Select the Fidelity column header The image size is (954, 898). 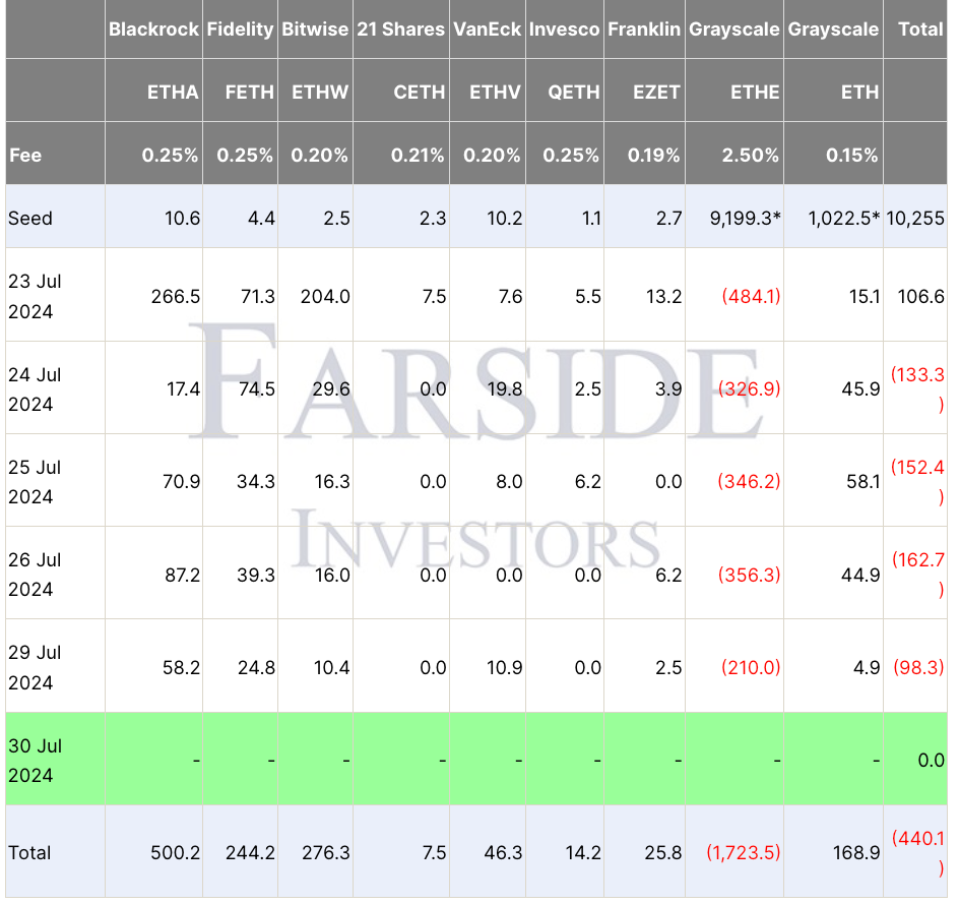[240, 29]
